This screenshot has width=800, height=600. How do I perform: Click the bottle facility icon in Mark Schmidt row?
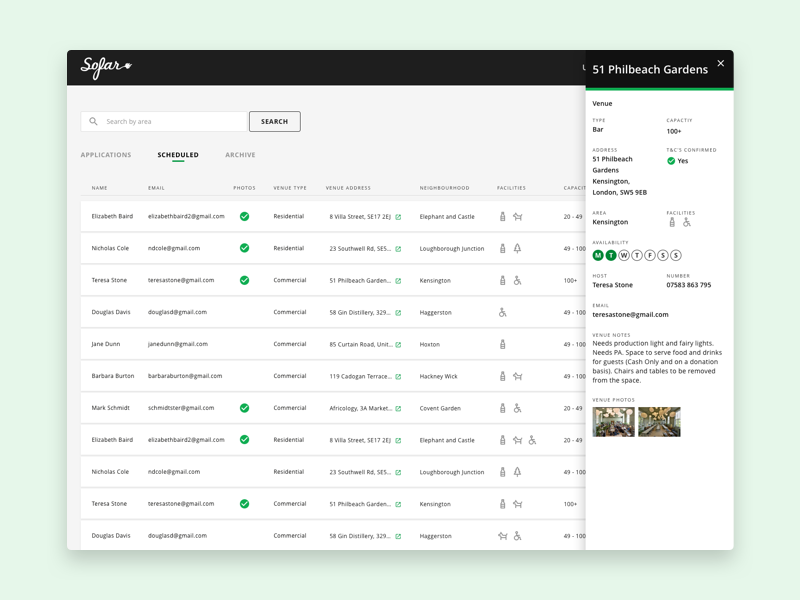503,408
